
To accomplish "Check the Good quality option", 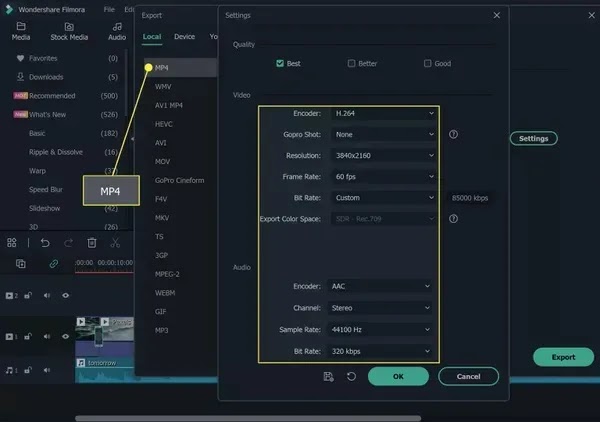I will coord(427,64).
